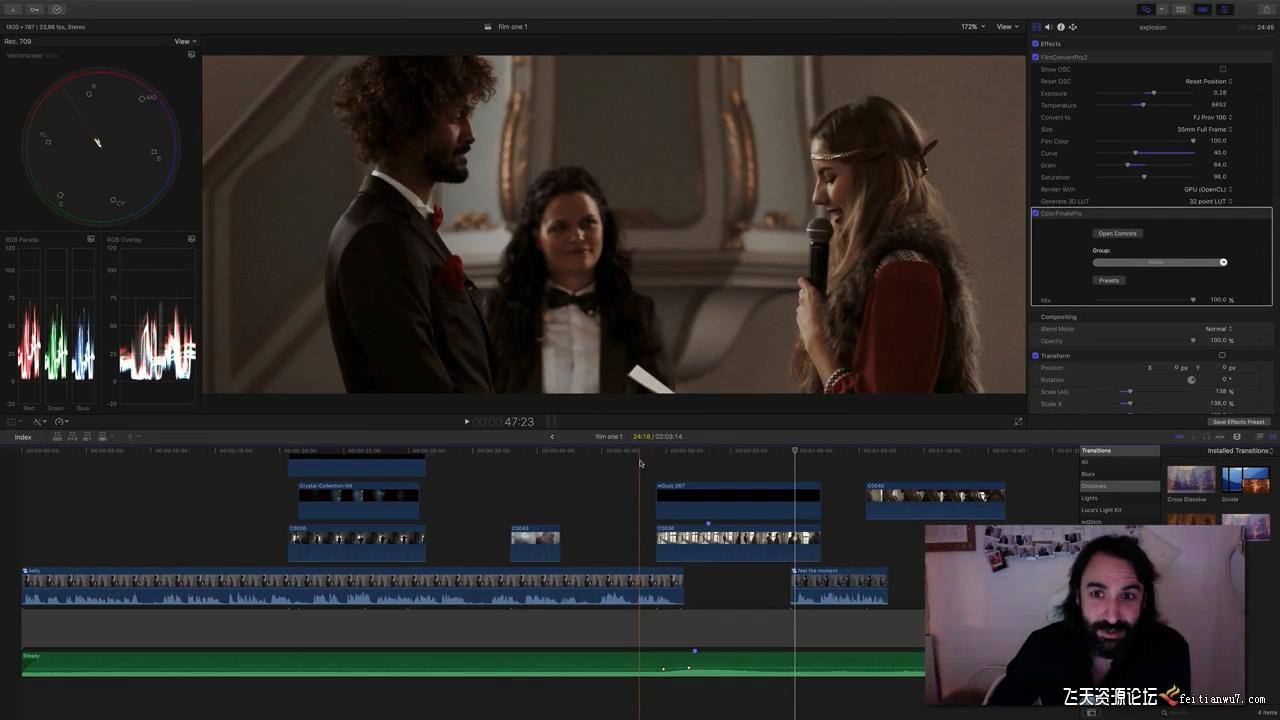Open Background Tasks checkmark icon
Viewport: 1280px width, 720px height.
[x=57, y=9]
